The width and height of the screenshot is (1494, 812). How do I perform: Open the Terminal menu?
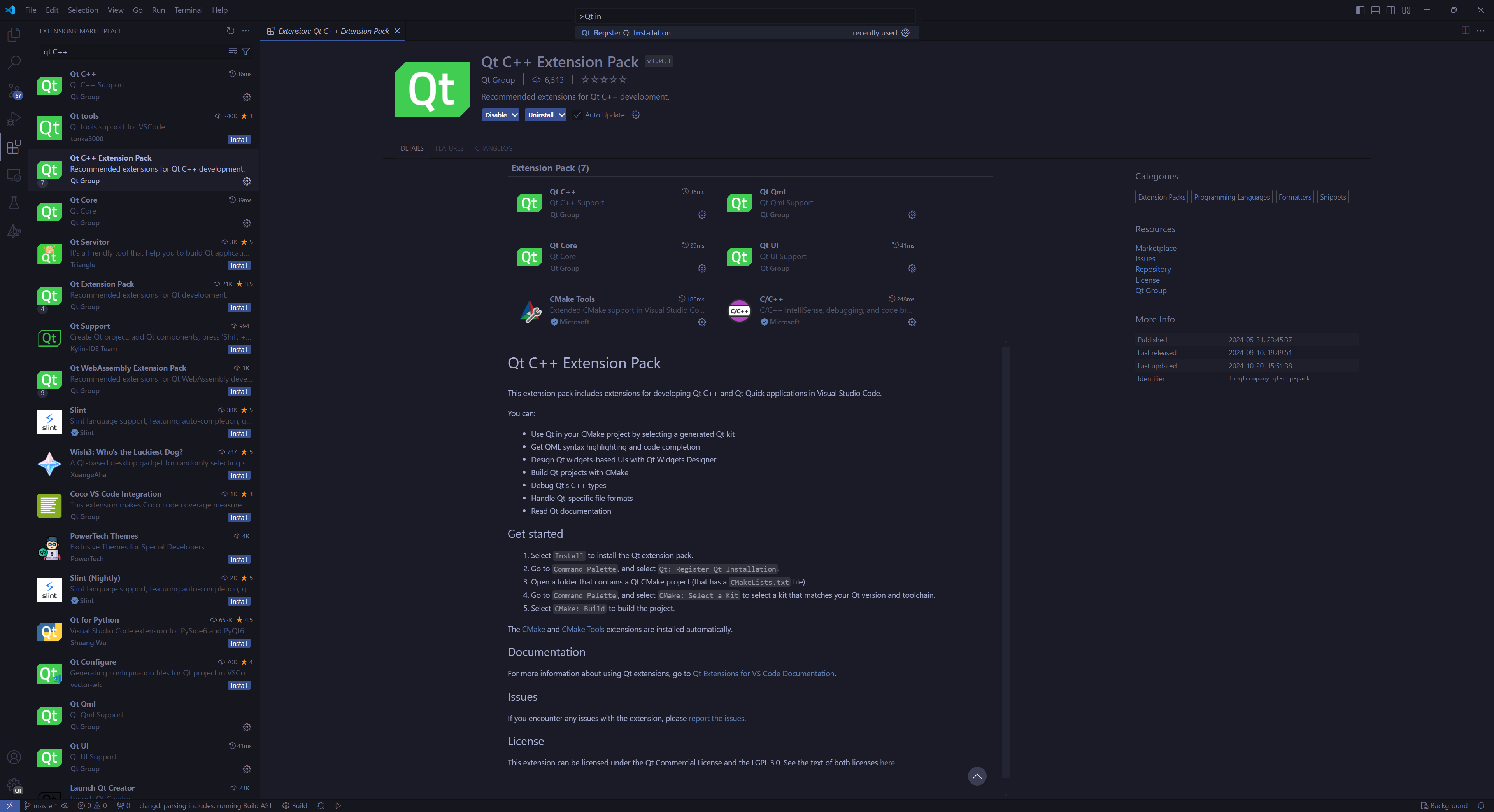click(188, 10)
